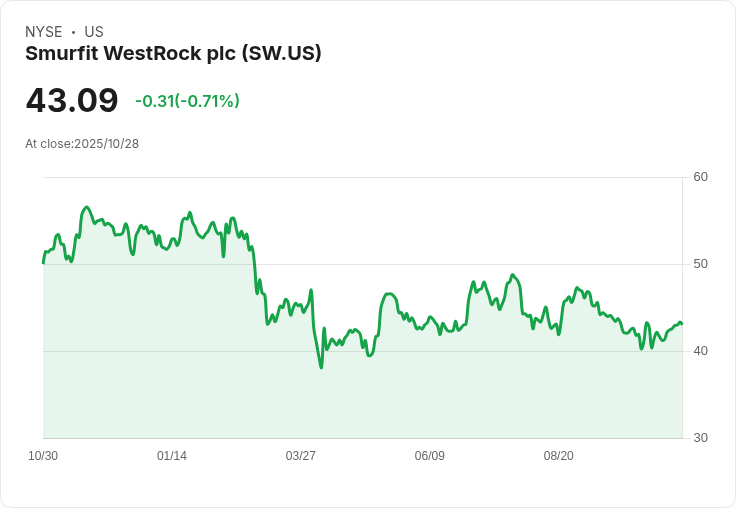The width and height of the screenshot is (736, 508).
Task: Select the 06/09 date on x-axis
Action: tap(430, 456)
